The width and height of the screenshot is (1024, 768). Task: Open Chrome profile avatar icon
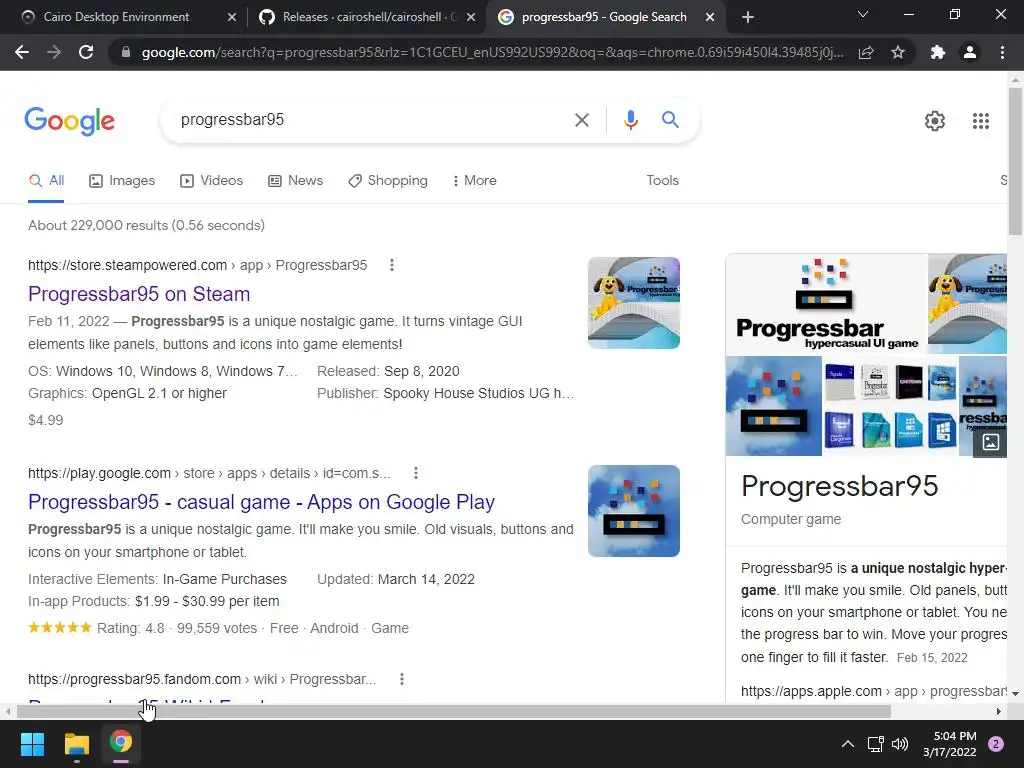coord(970,52)
